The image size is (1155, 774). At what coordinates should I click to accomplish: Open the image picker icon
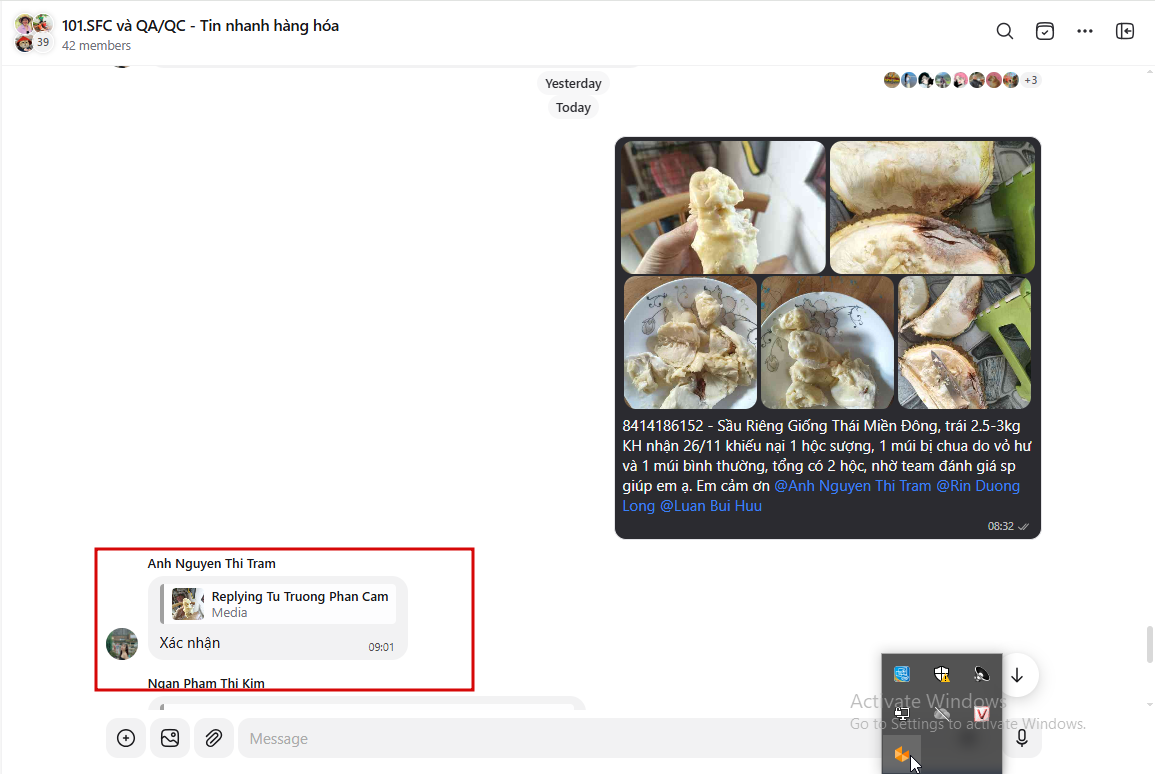(x=170, y=738)
